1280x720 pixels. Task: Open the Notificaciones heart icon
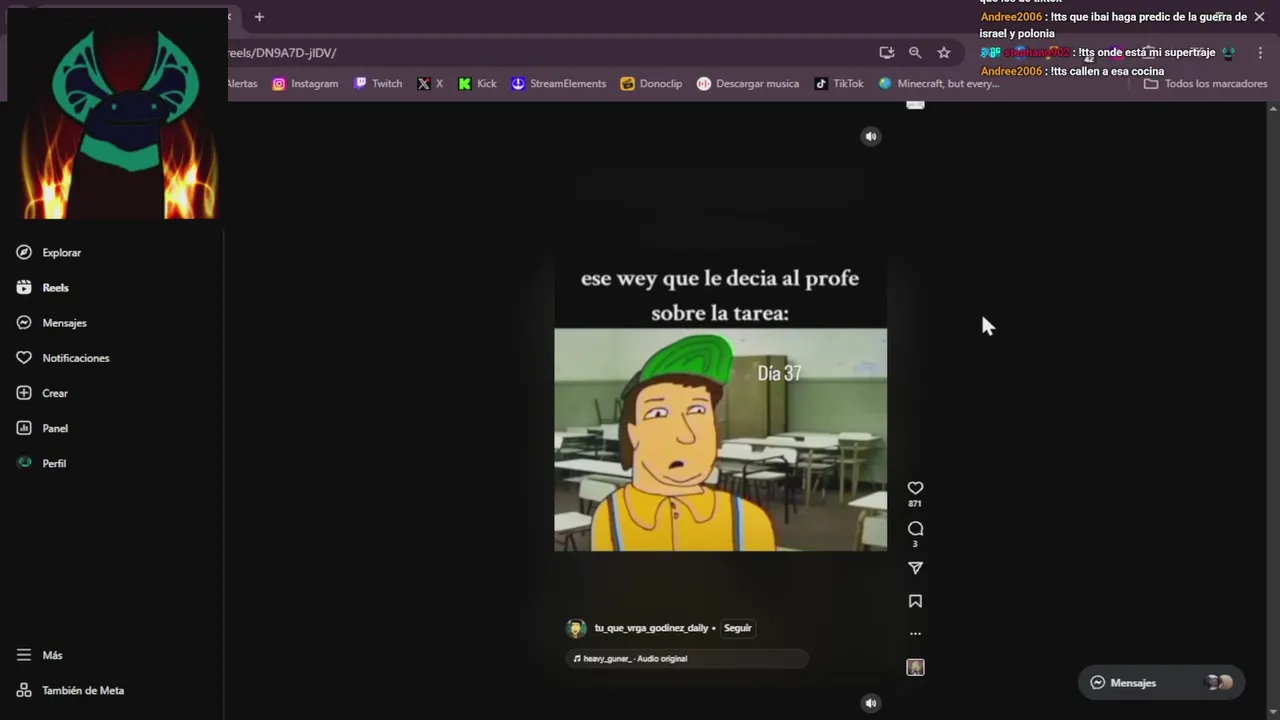click(24, 357)
